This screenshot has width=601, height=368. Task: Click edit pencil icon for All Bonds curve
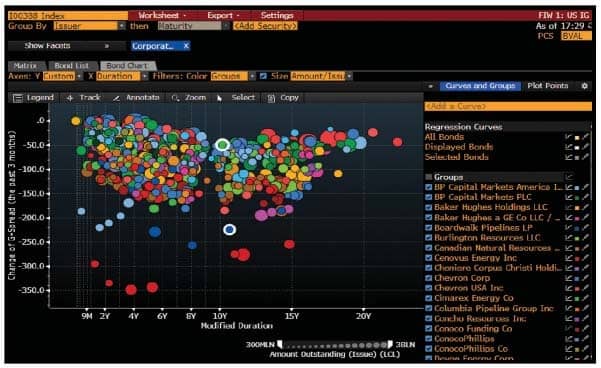(586, 137)
